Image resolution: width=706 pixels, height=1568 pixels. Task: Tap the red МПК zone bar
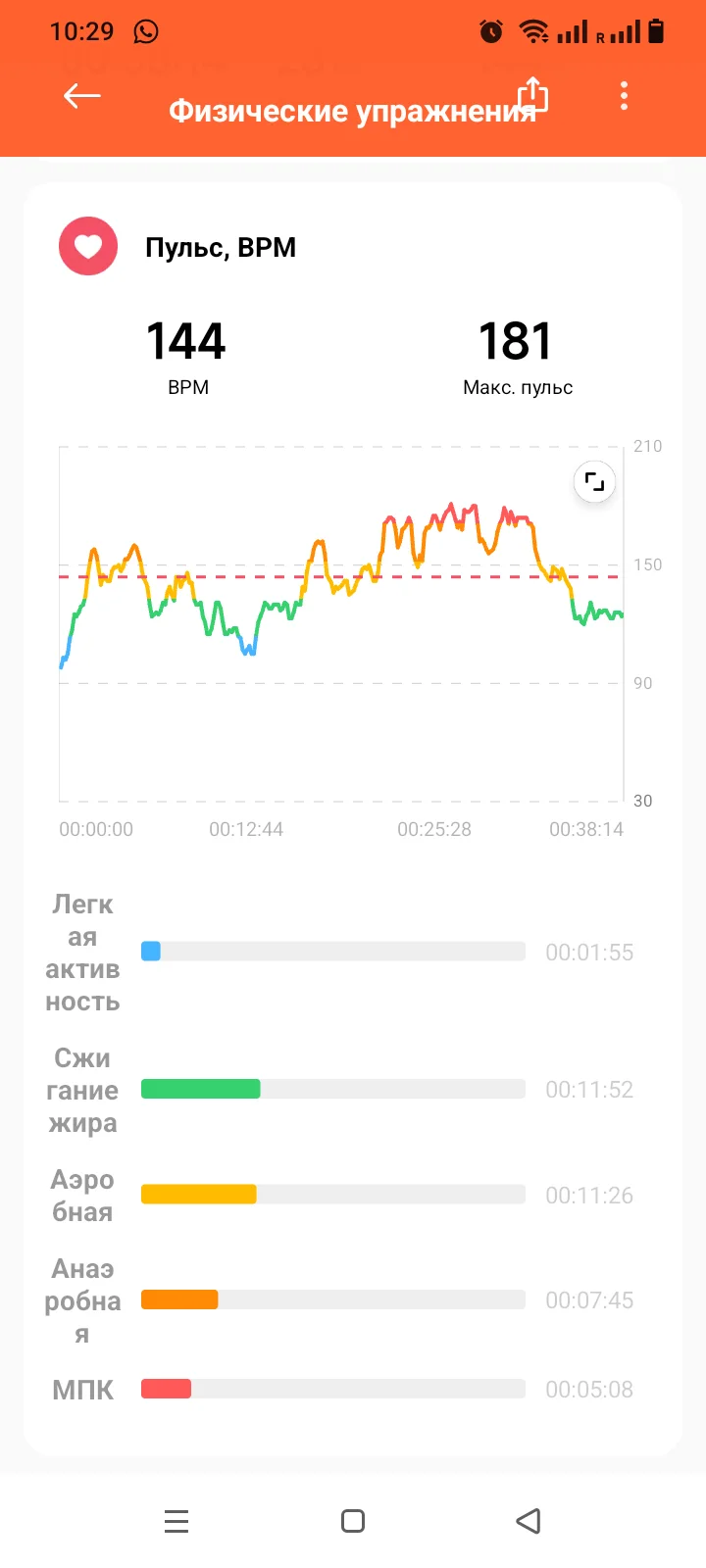(167, 1389)
